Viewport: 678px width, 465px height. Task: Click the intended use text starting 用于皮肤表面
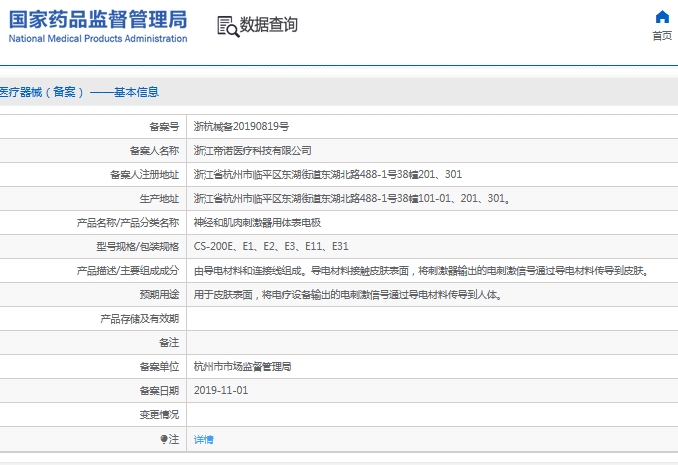pos(348,295)
